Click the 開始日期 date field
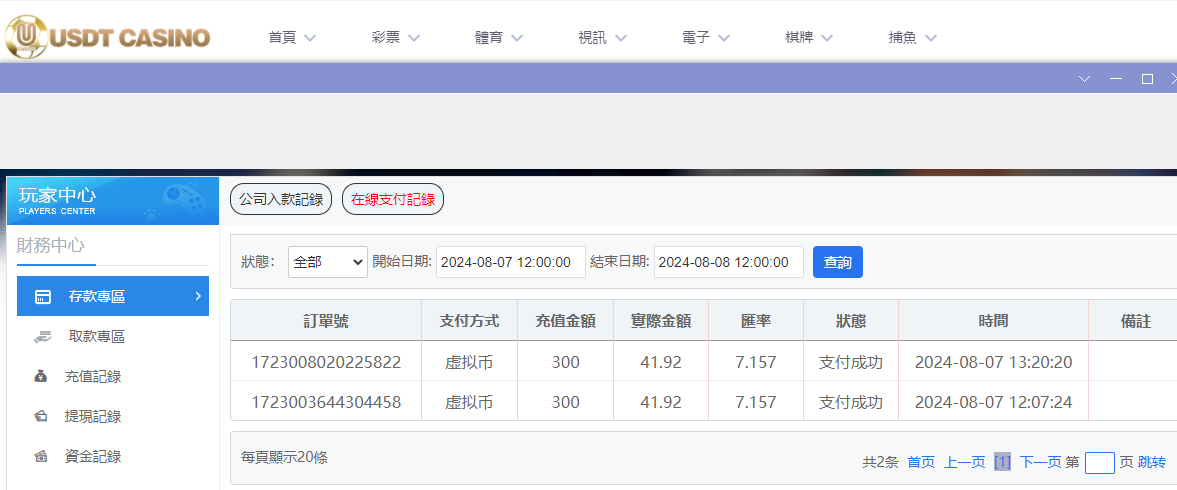This screenshot has width=1177, height=490. coord(510,262)
